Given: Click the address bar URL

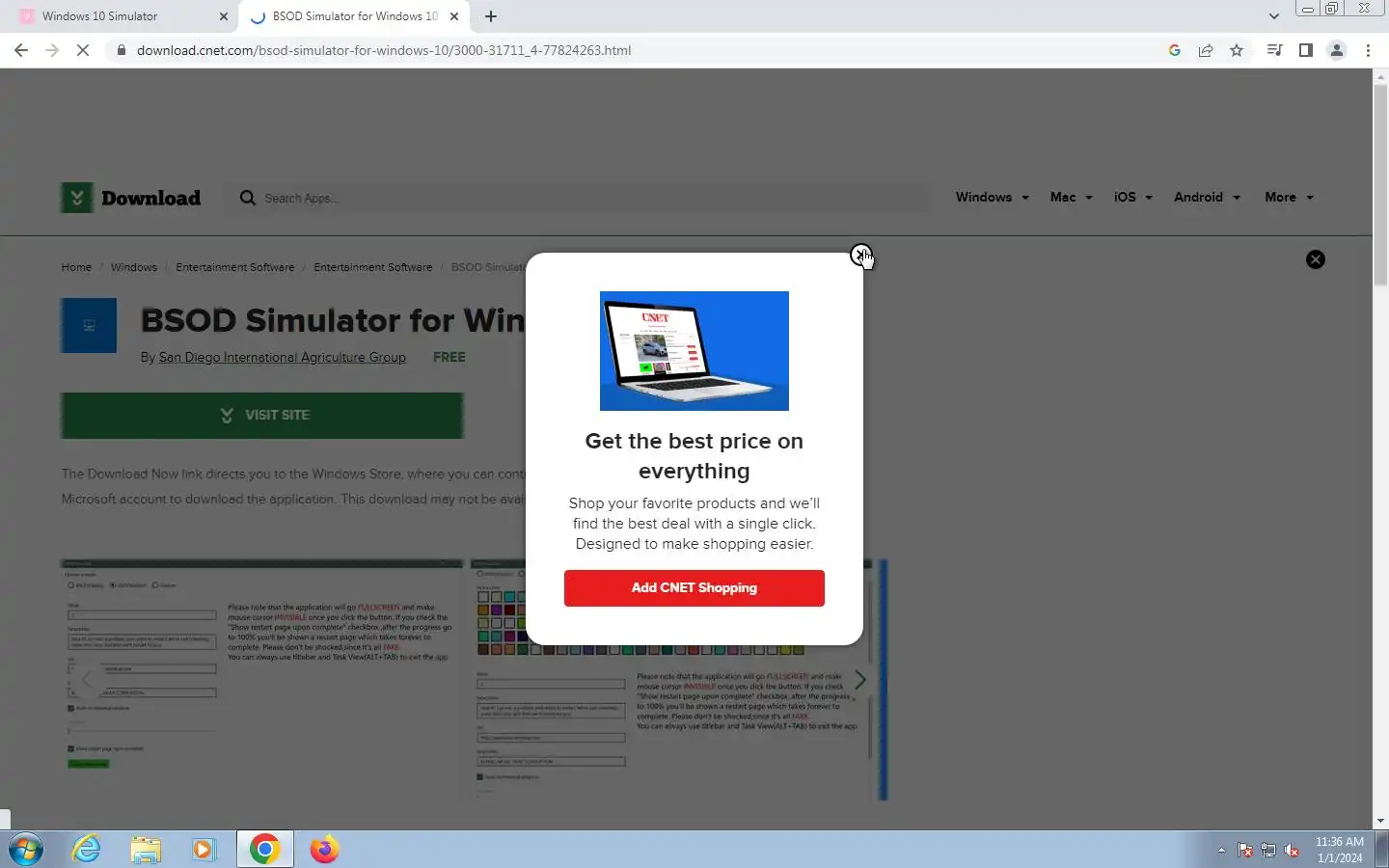Looking at the screenshot, I should [384, 50].
